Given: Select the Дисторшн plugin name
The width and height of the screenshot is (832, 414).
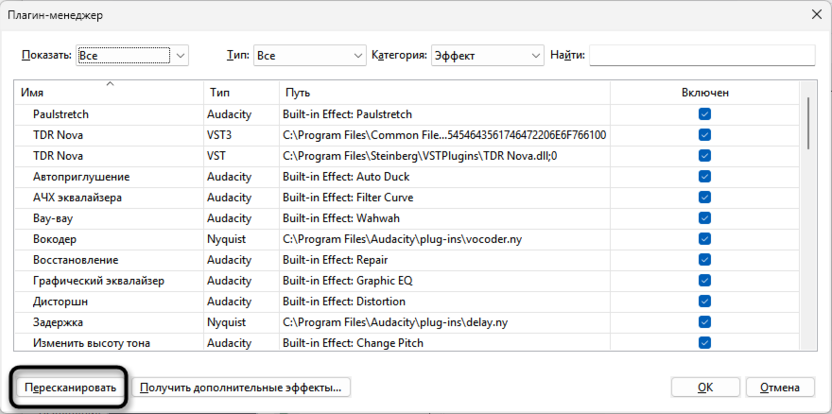Looking at the screenshot, I should [60, 301].
